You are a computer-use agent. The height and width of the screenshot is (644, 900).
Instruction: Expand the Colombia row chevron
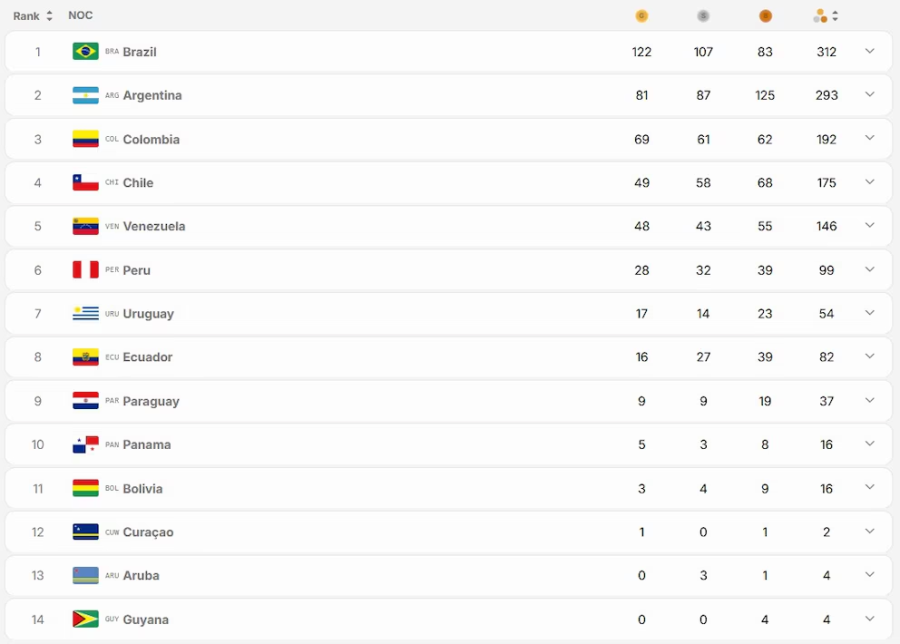(870, 138)
